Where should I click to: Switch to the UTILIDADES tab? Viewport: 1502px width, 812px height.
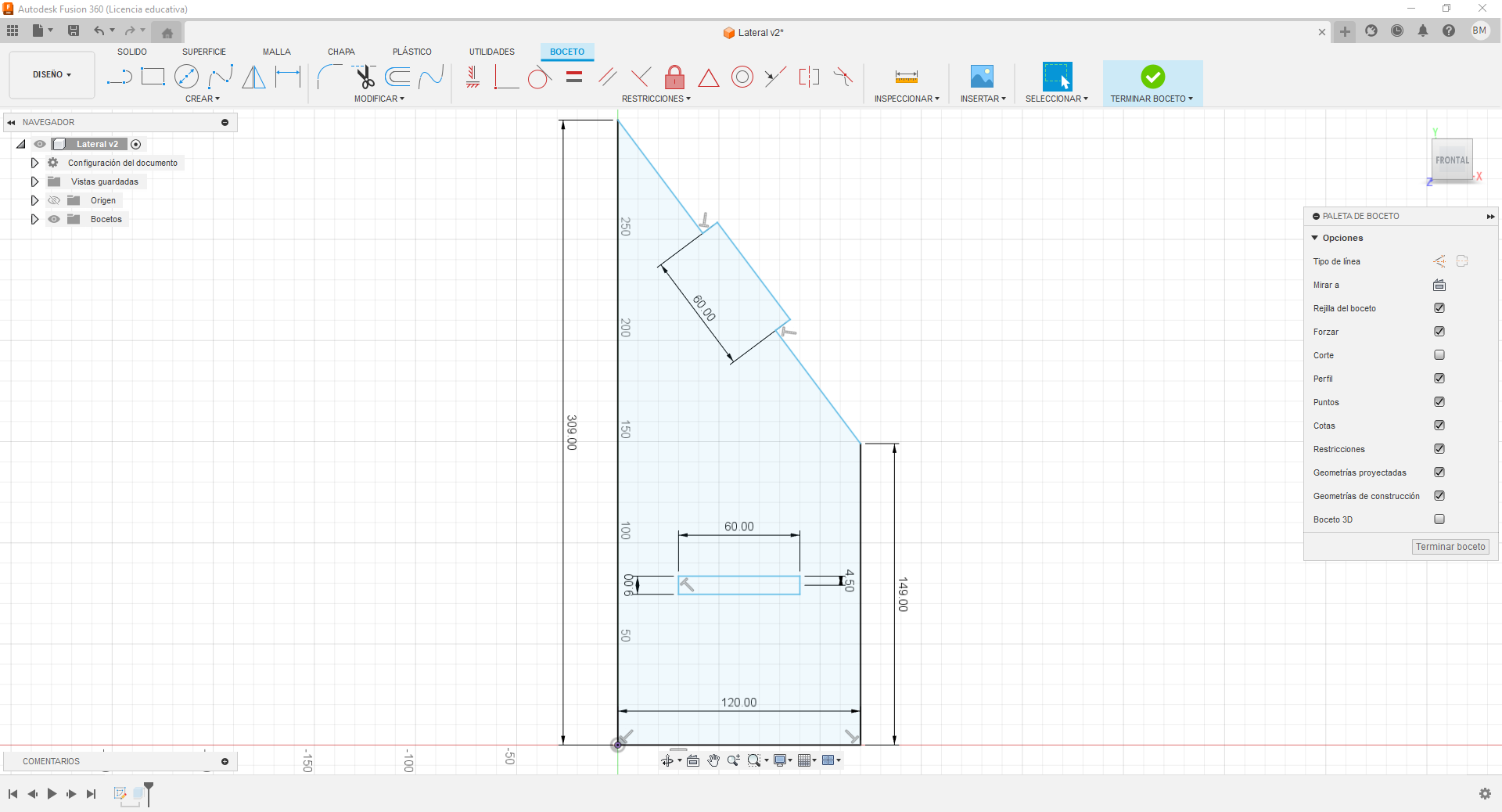point(492,52)
